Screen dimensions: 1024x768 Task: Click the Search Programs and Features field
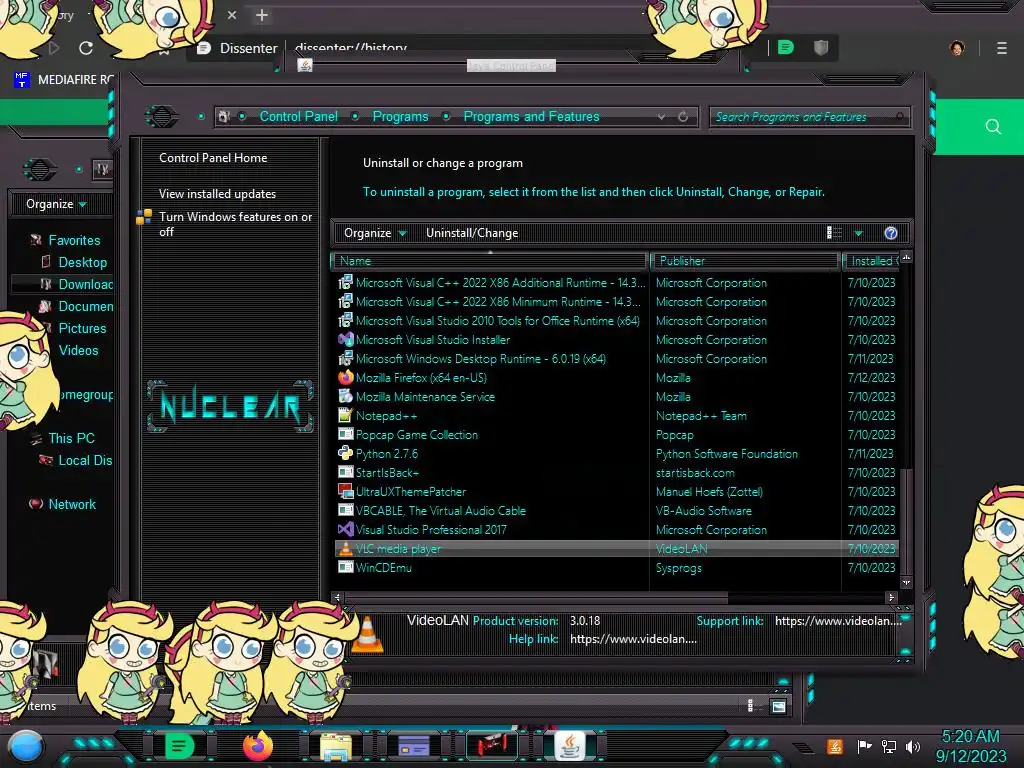809,117
